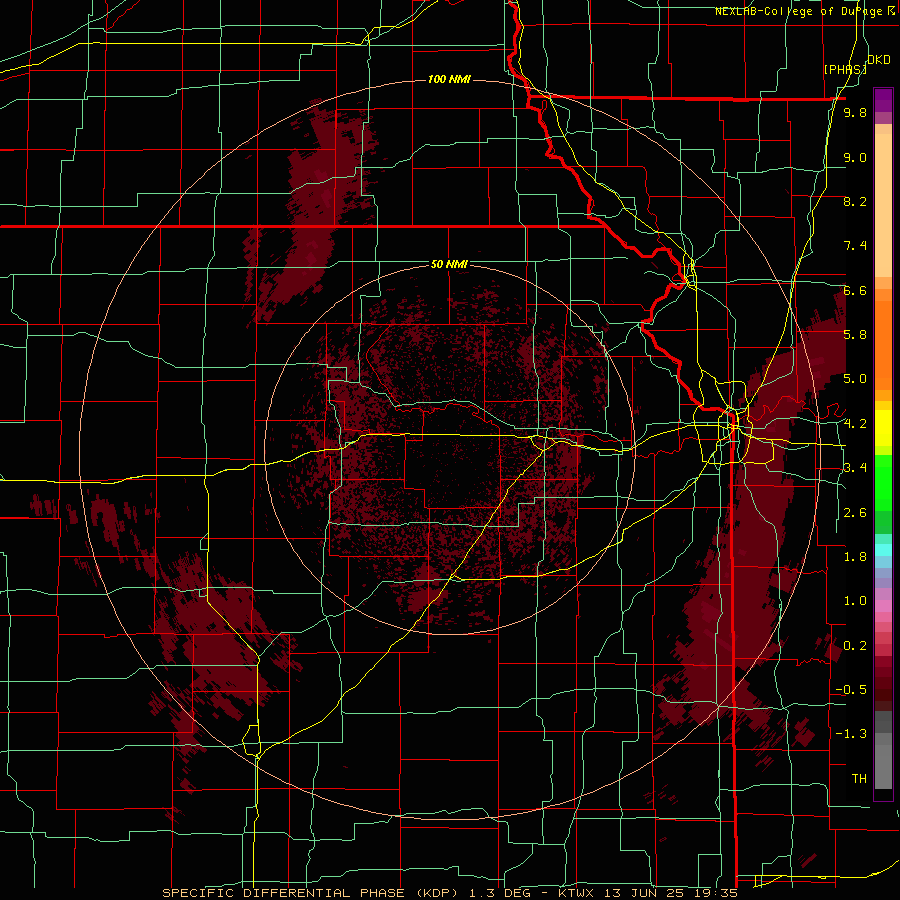The image size is (900, 900).
Task: Click the 7.4 value on the color scale
Action: point(855,246)
